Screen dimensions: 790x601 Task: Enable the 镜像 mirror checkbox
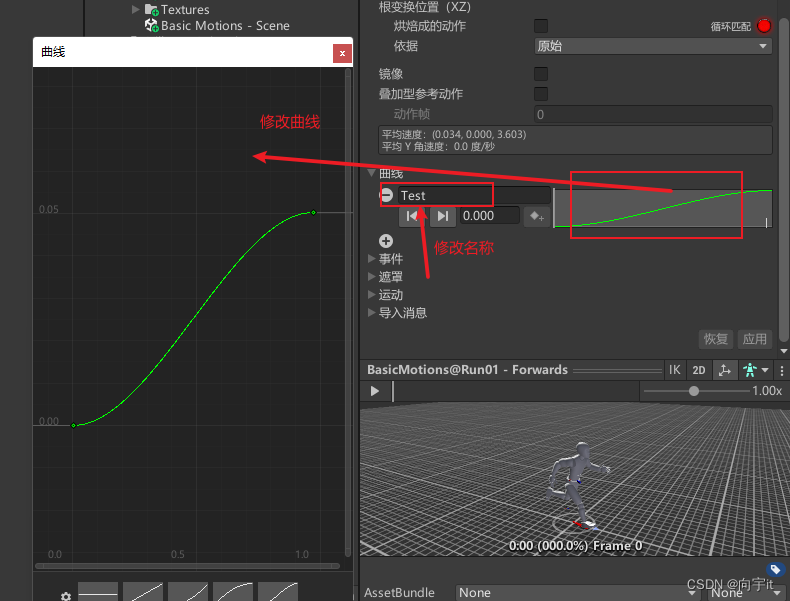tap(541, 74)
